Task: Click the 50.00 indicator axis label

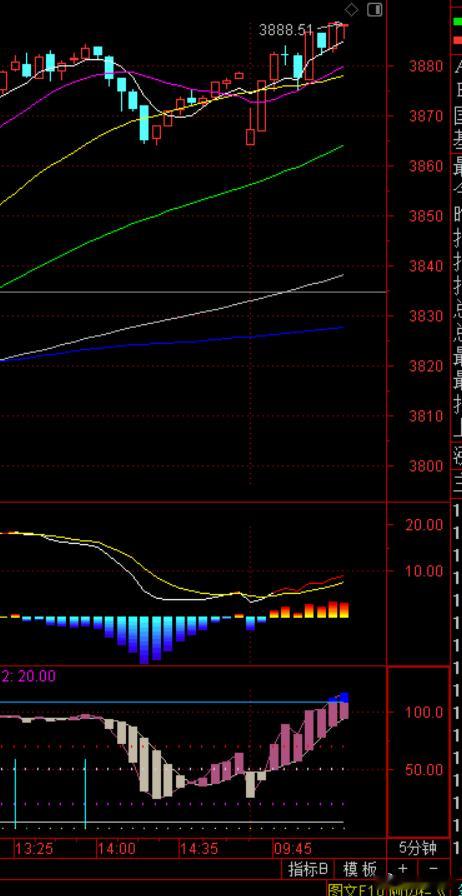Action: pos(424,770)
